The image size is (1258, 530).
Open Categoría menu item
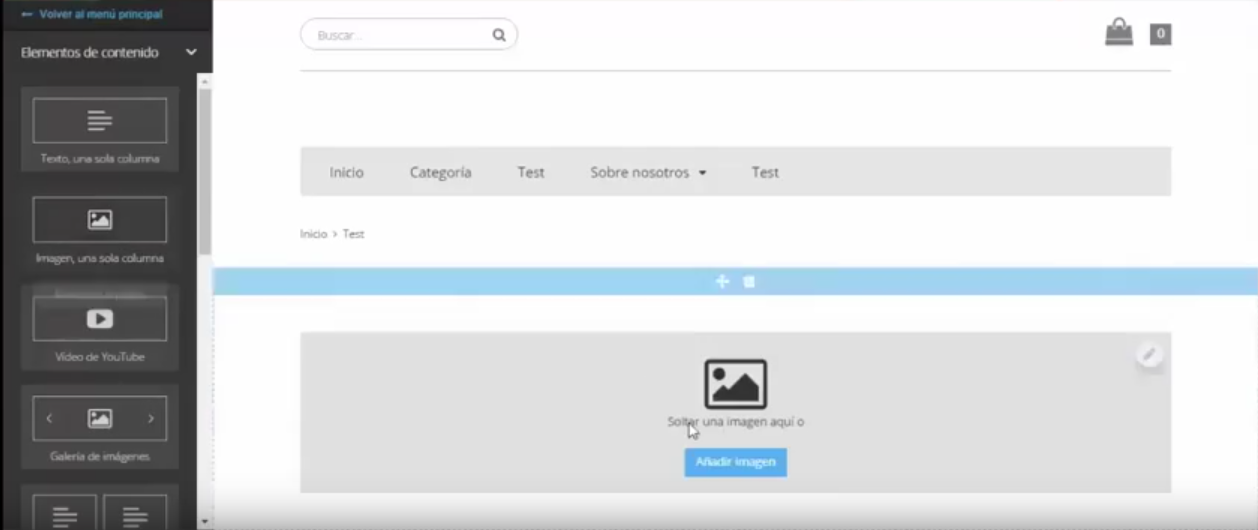(440, 172)
